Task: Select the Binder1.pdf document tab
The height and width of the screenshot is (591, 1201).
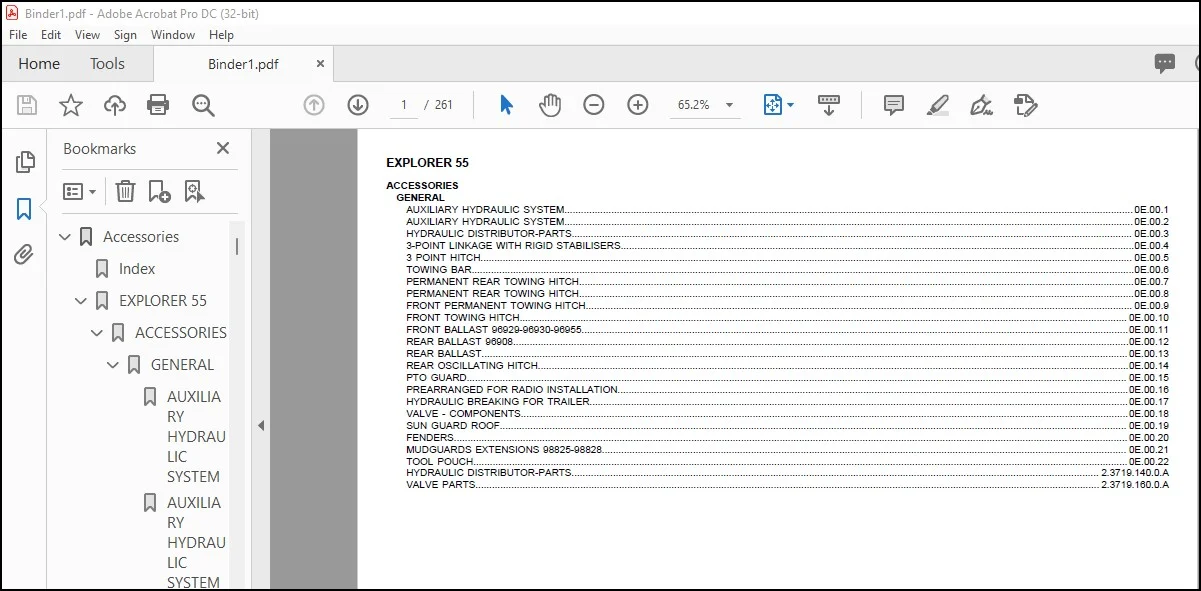Action: coord(243,64)
